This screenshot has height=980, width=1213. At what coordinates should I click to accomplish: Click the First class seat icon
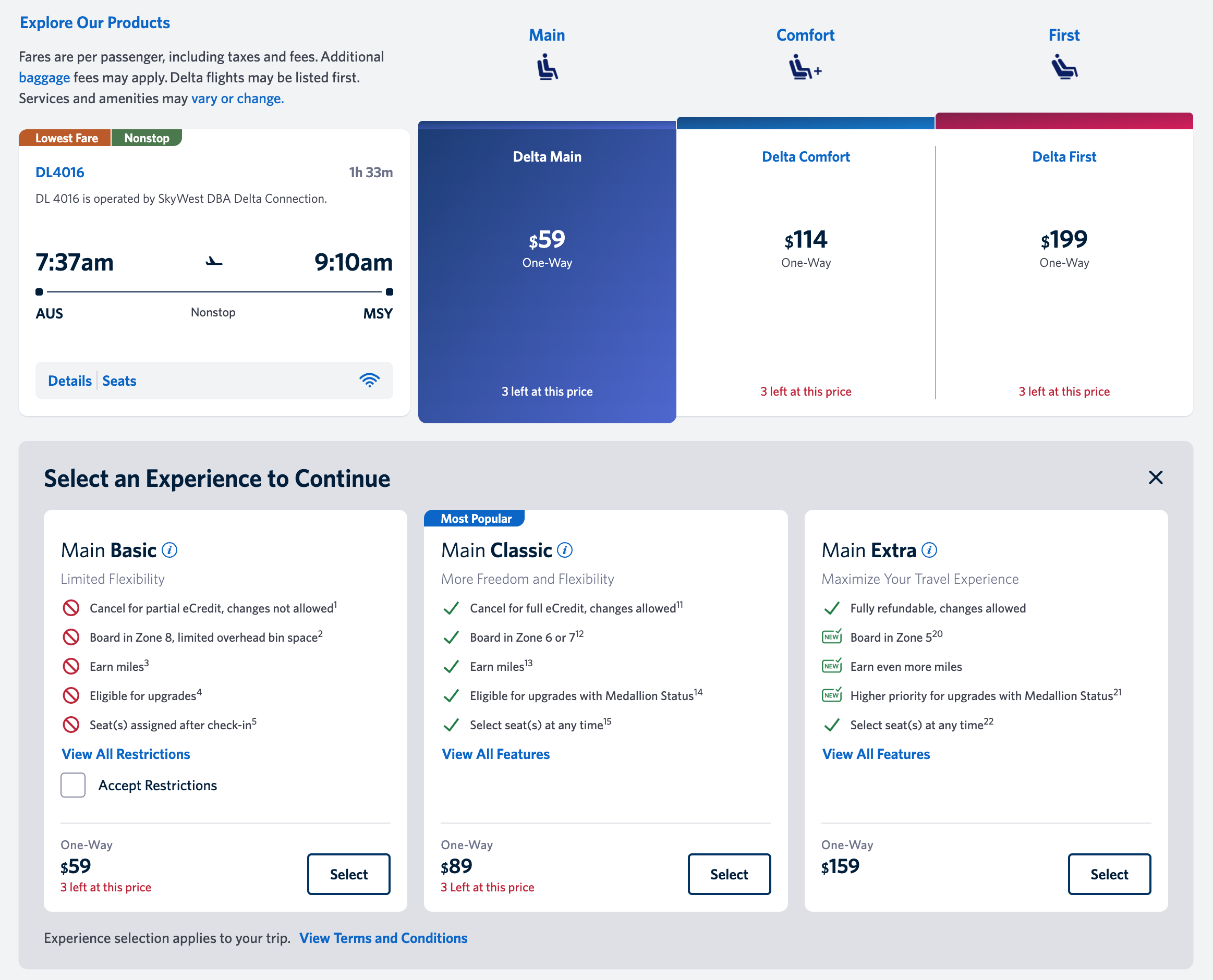pyautogui.click(x=1064, y=67)
